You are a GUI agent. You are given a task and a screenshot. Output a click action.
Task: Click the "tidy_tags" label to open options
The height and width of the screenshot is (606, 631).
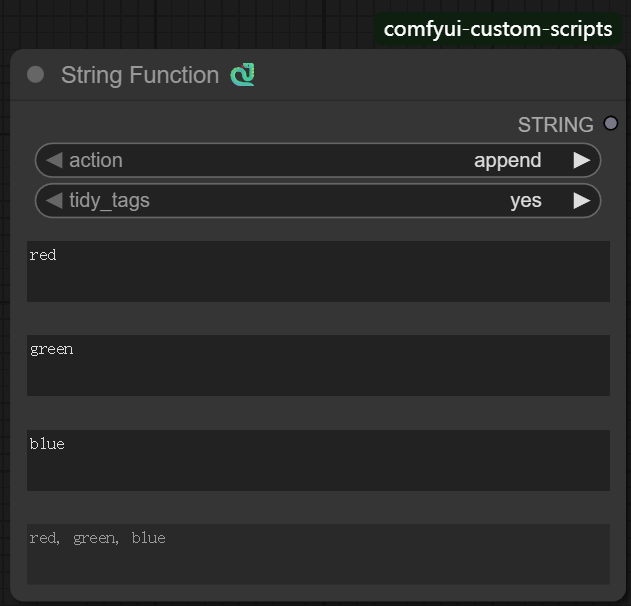pos(109,200)
